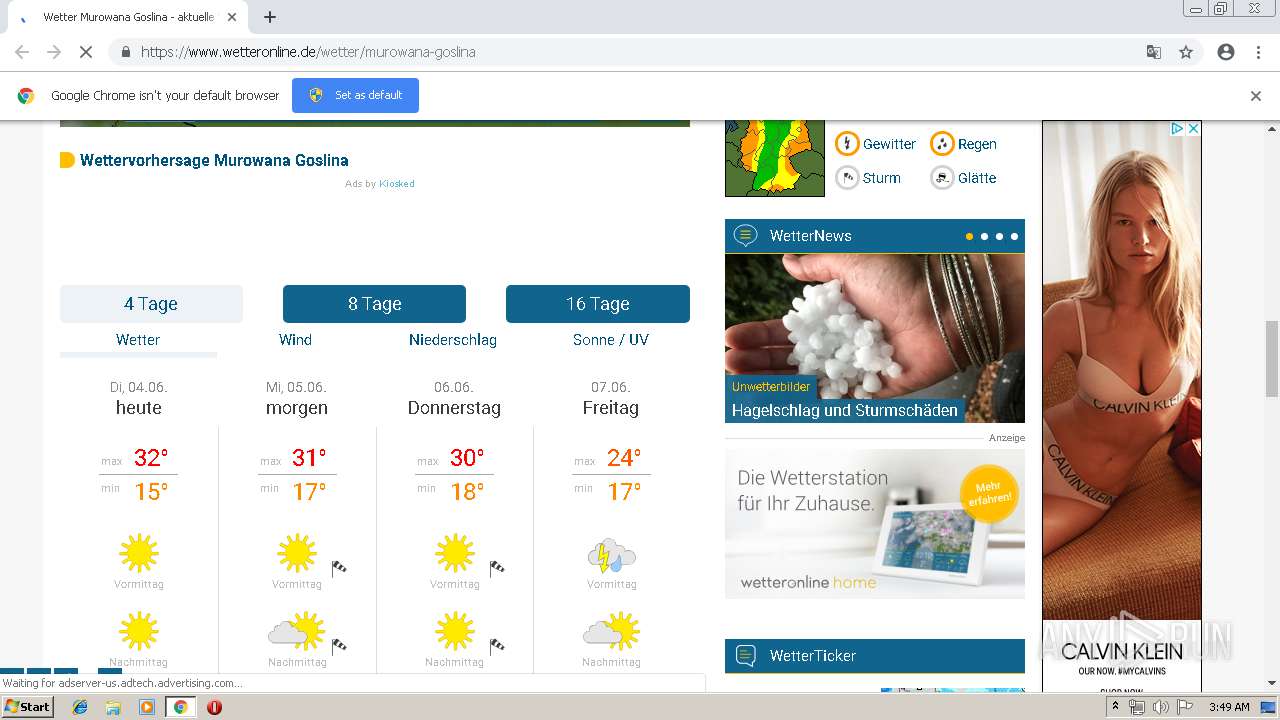
Task: Switch to the 16 Tage forecast
Action: 598,304
